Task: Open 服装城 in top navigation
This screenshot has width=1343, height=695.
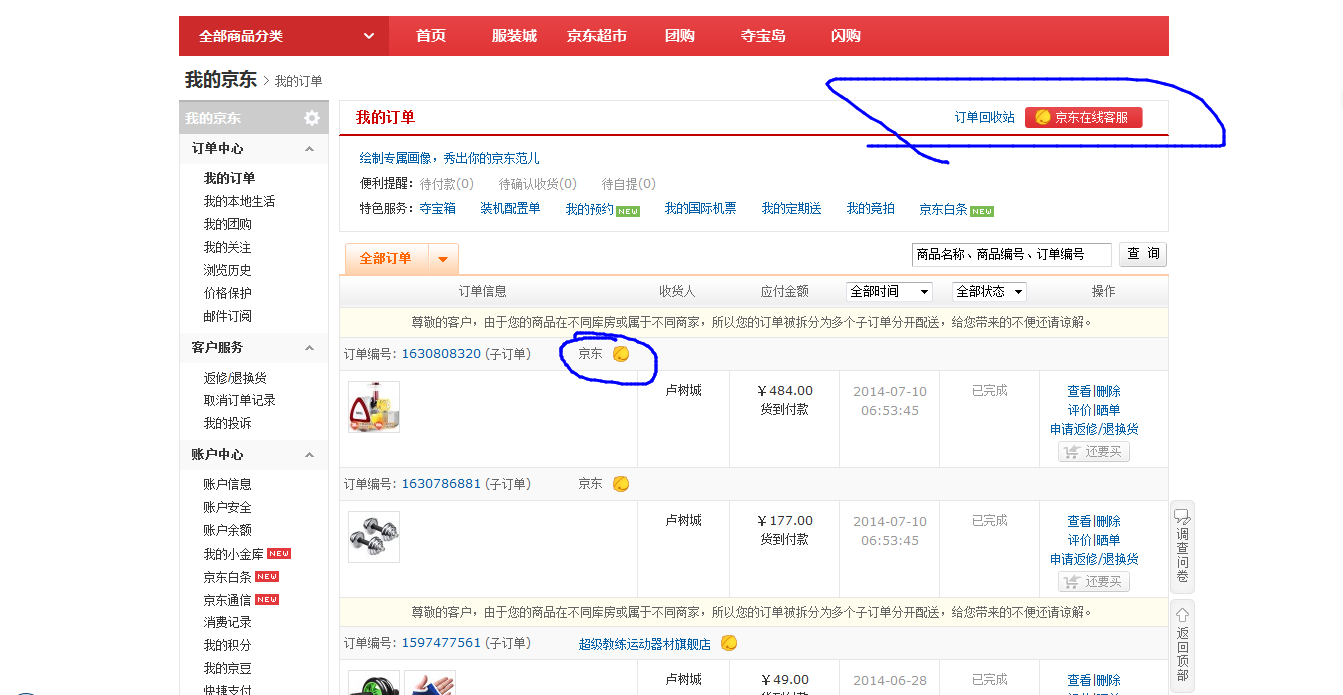Action: (x=514, y=36)
